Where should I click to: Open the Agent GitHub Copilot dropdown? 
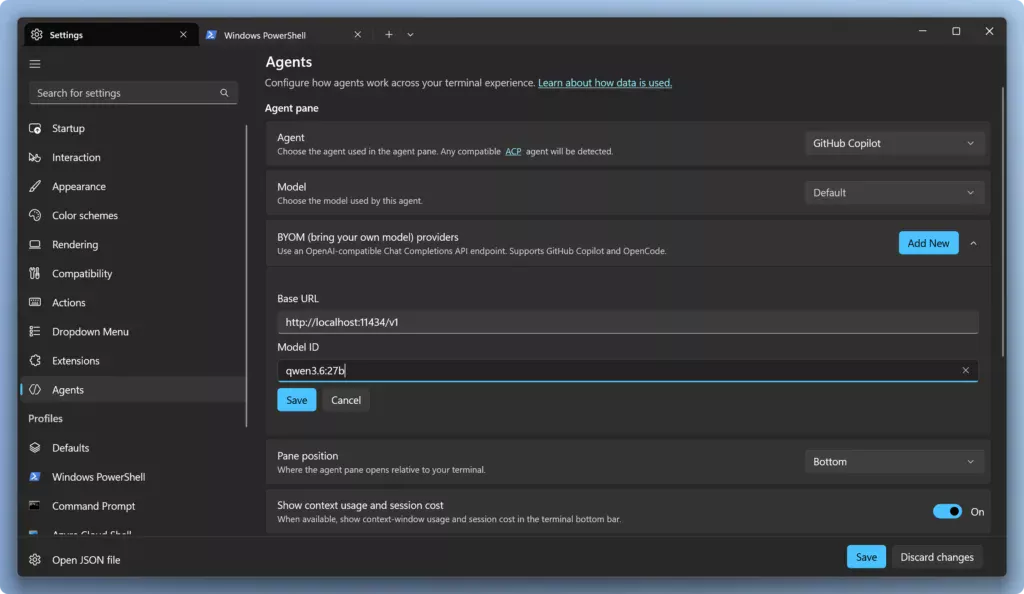(894, 144)
